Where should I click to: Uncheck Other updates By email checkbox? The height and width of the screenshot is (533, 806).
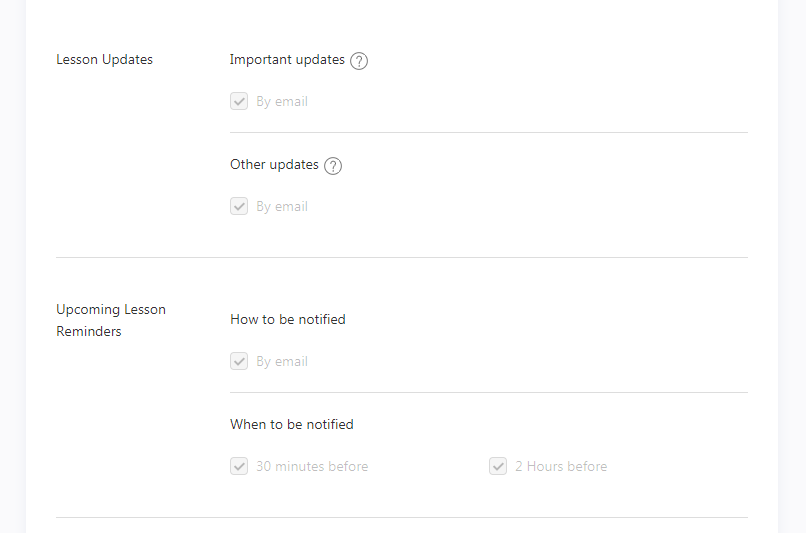239,206
